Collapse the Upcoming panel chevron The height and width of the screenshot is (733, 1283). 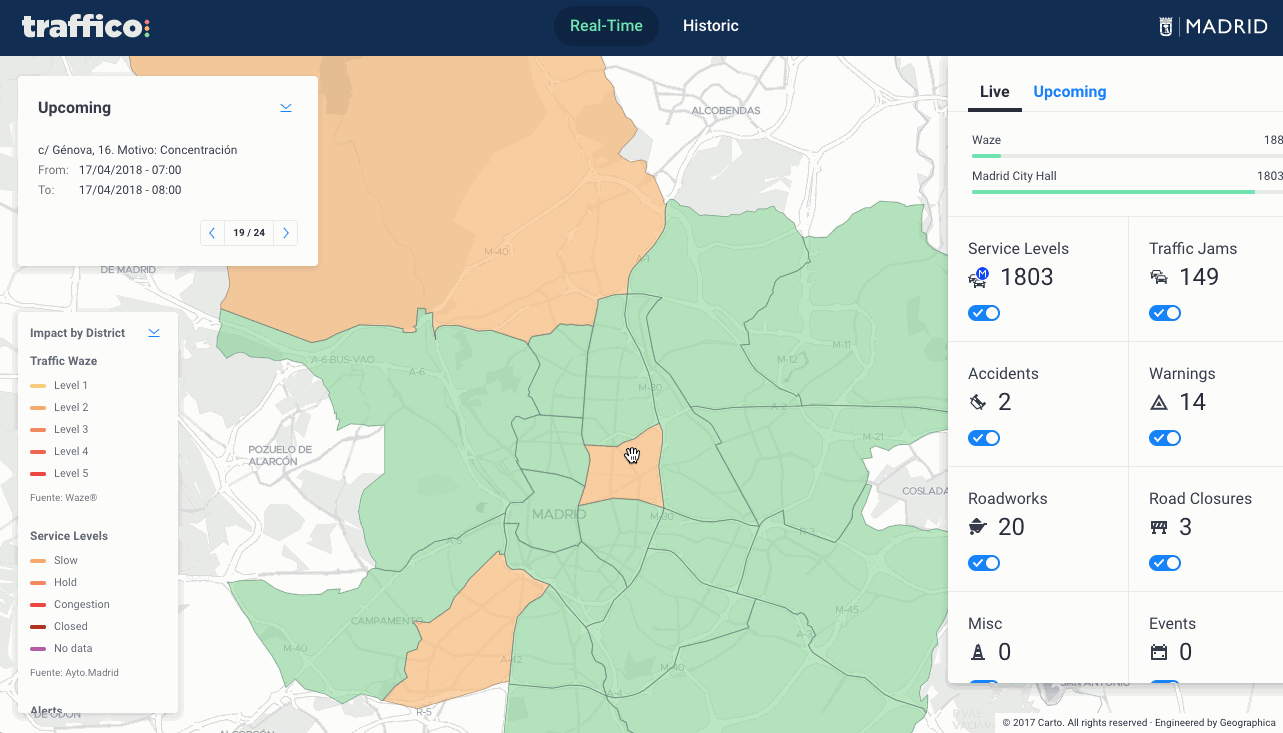coord(285,107)
